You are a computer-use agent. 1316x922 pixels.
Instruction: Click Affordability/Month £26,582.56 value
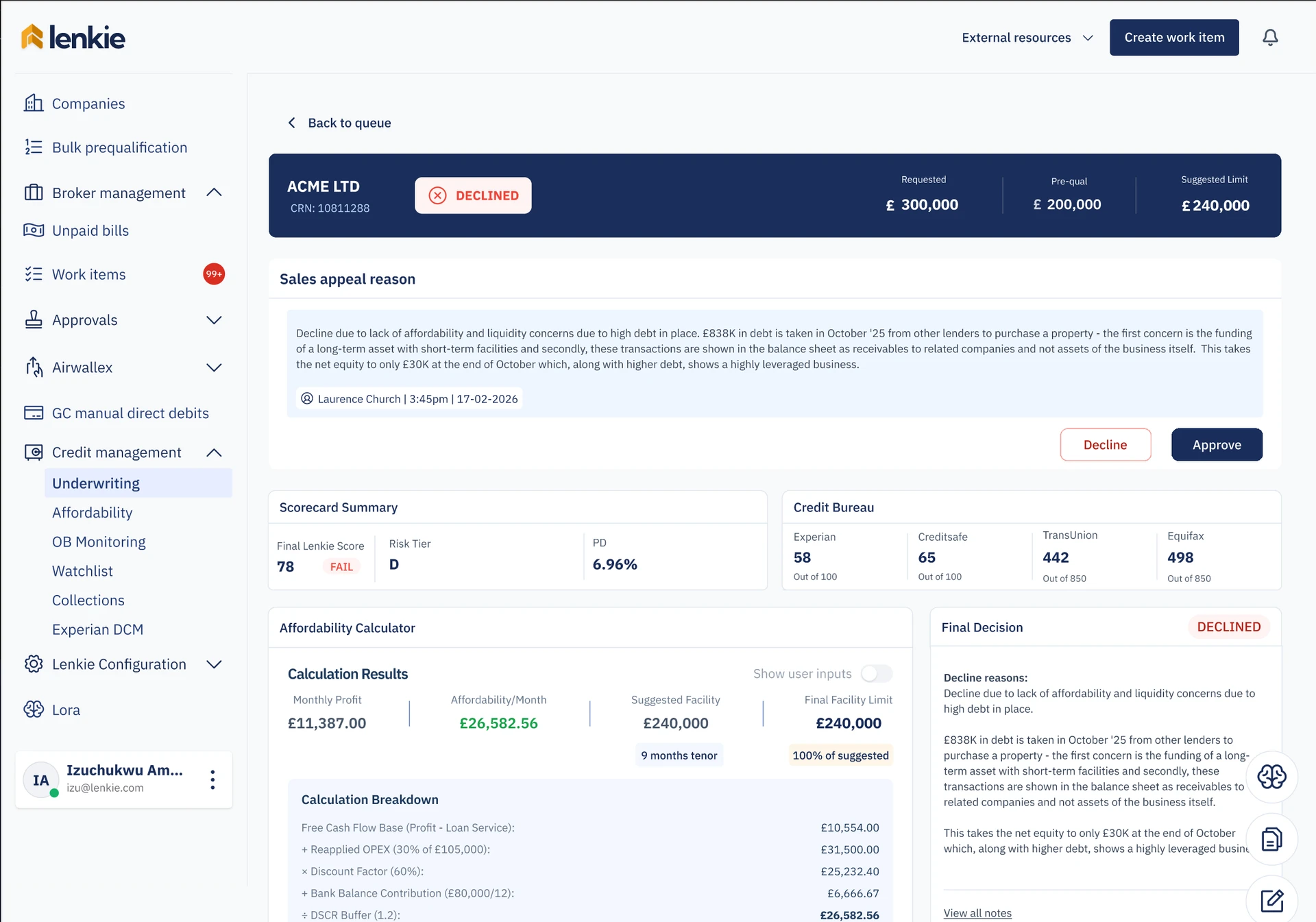pos(498,723)
